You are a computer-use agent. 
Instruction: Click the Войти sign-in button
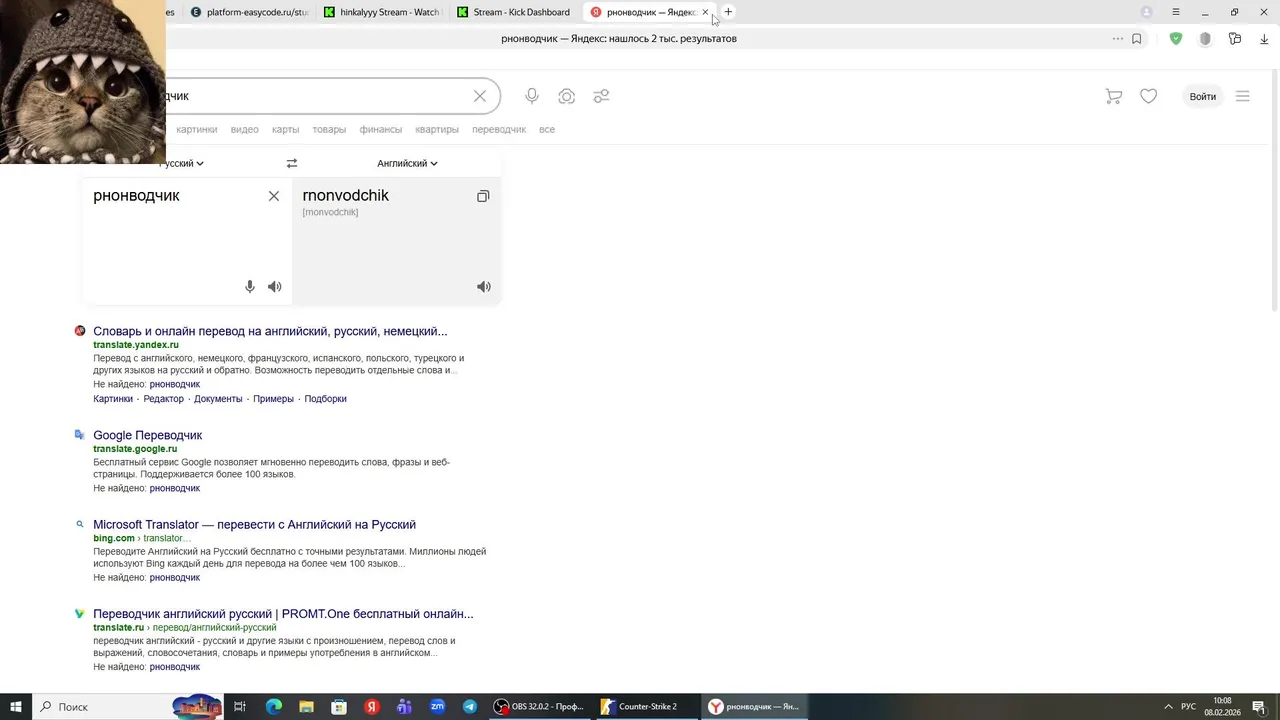tap(1203, 96)
